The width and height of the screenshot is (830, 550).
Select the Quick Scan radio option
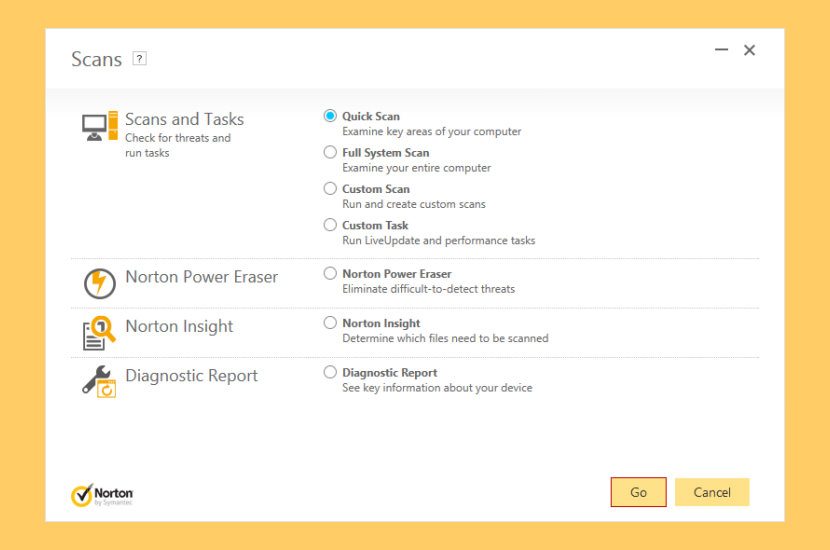[x=330, y=116]
